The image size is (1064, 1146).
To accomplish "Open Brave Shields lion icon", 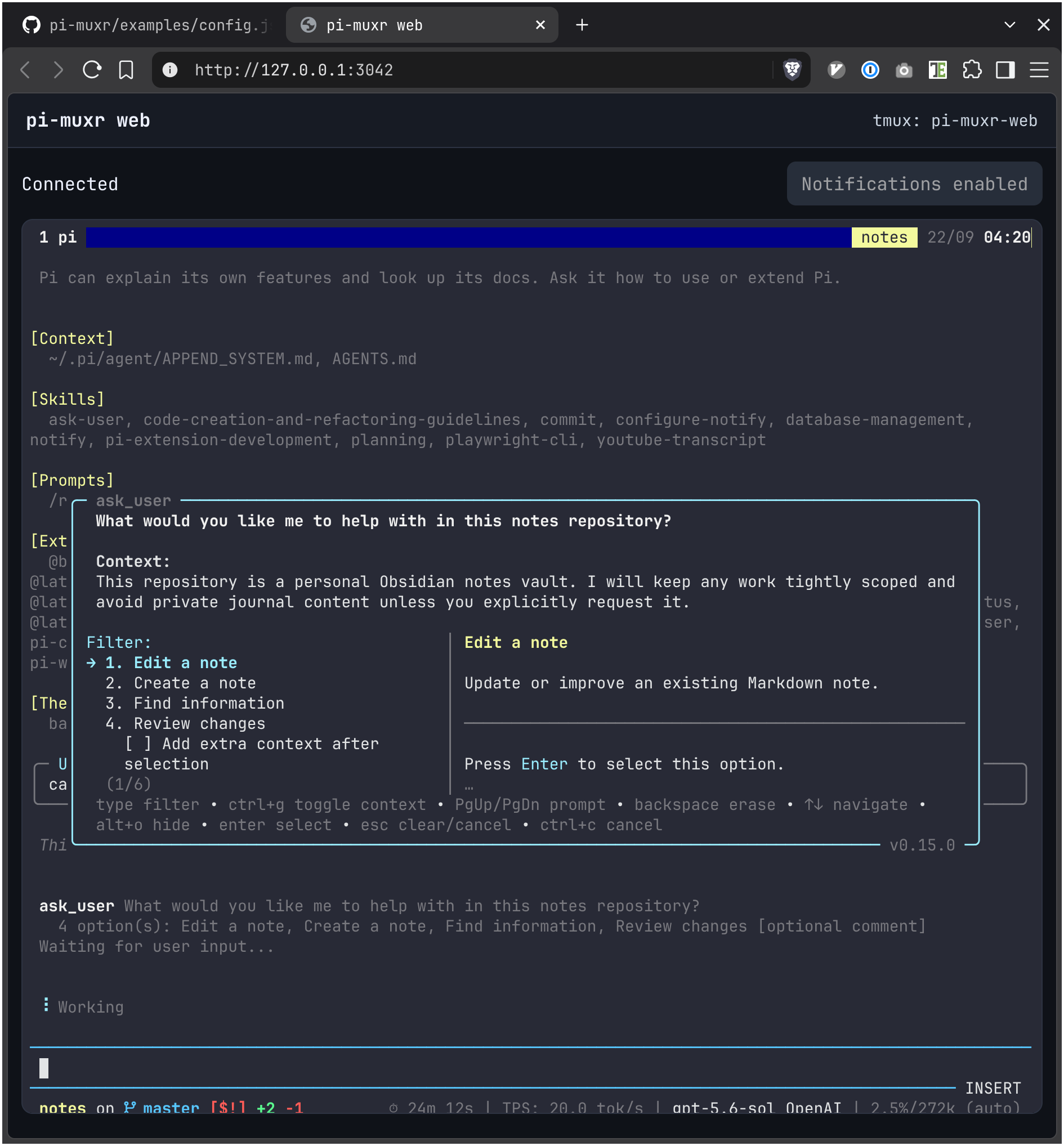I will click(793, 70).
